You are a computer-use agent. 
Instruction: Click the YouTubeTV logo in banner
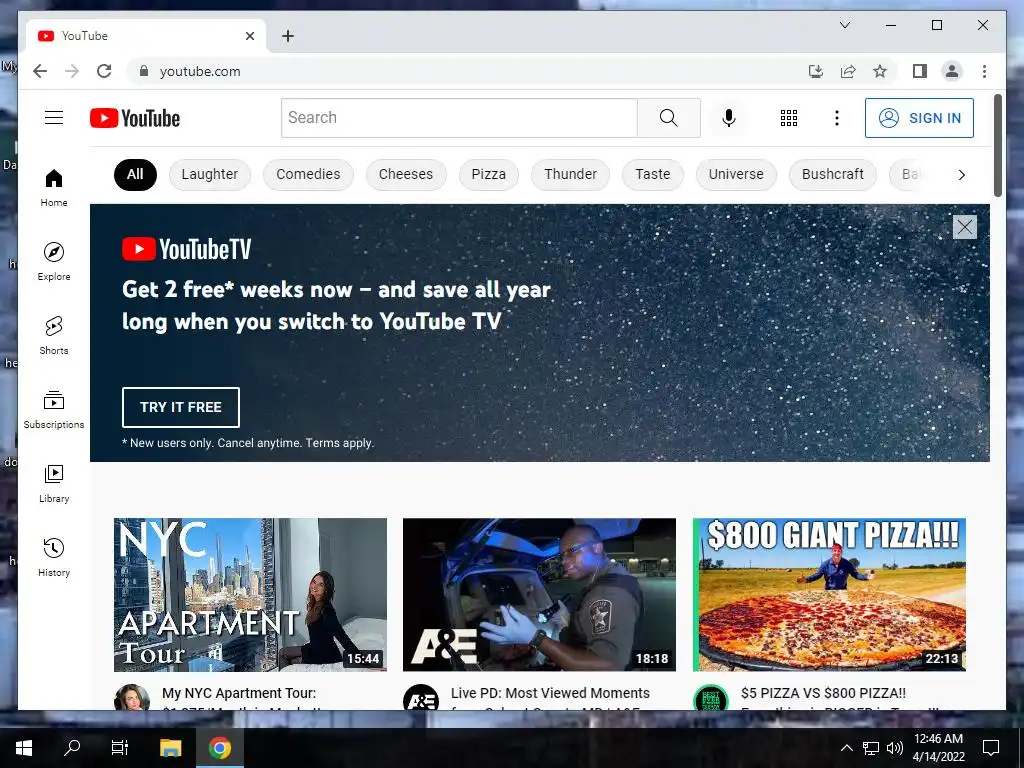coord(187,249)
